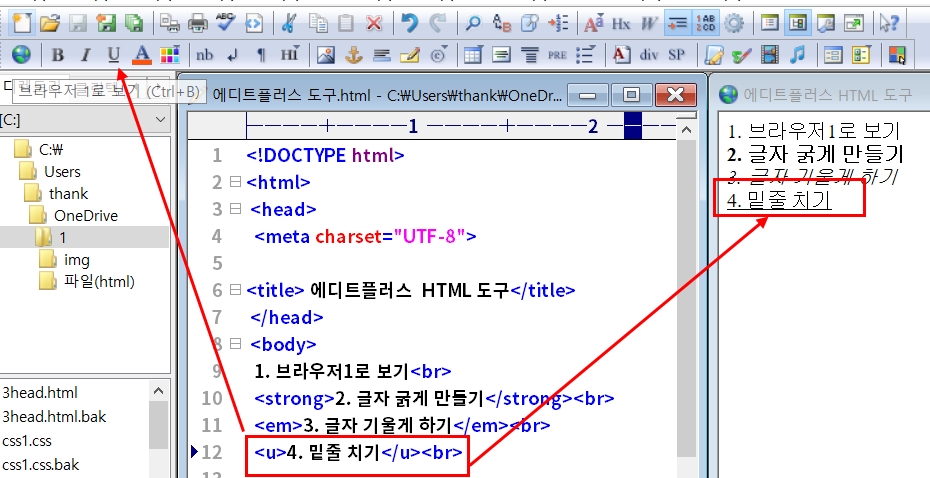Insert a div tag
This screenshot has height=478, width=930.
click(649, 55)
